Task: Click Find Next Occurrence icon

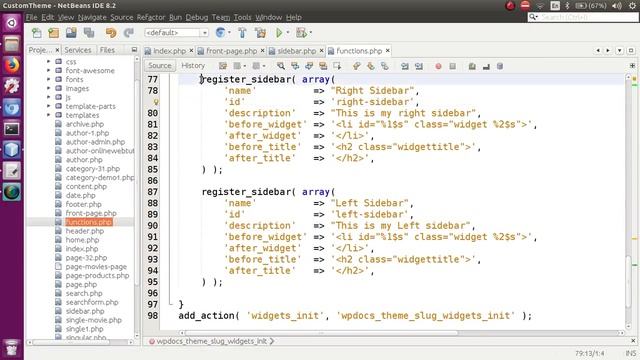Action: tap(309, 66)
